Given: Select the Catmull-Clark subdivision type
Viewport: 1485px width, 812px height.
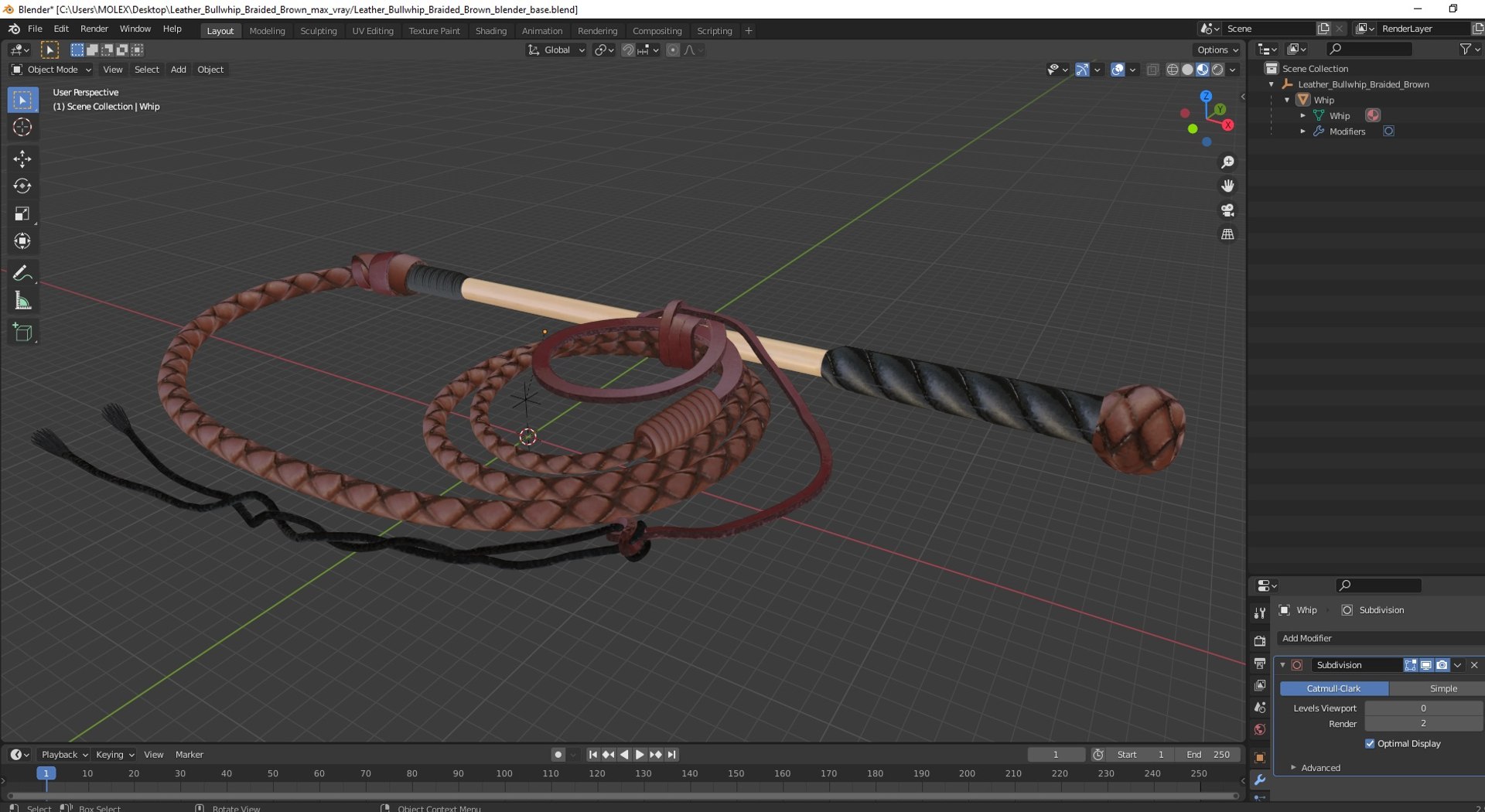Looking at the screenshot, I should point(1334,688).
